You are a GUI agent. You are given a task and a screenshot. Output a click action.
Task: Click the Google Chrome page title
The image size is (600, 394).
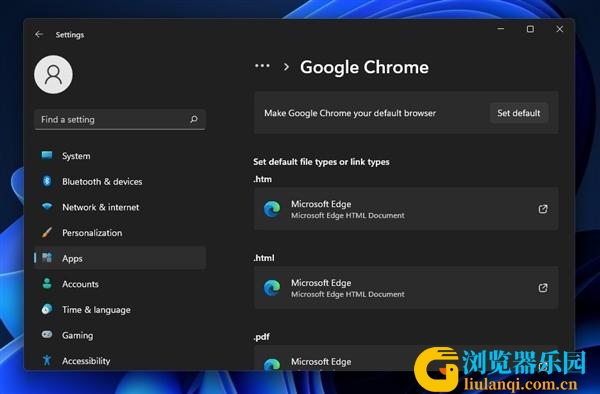(364, 67)
